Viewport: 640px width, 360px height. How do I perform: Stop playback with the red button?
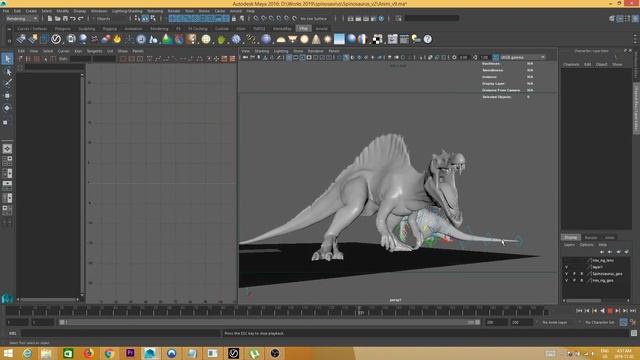610,311
